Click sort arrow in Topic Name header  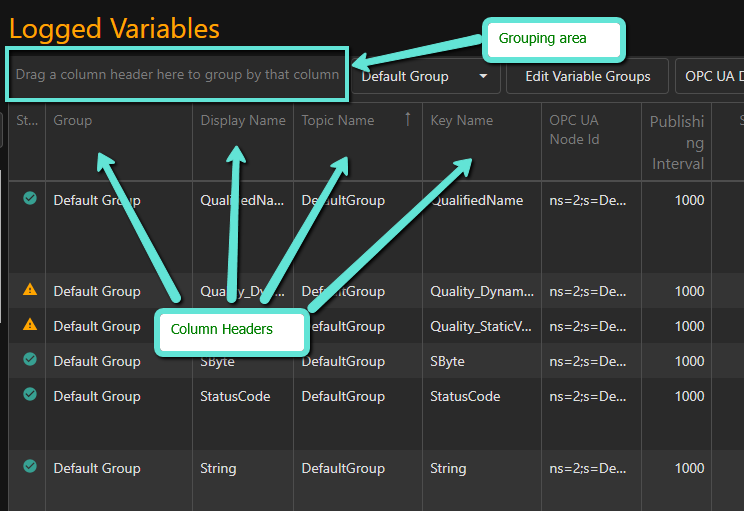pos(407,120)
